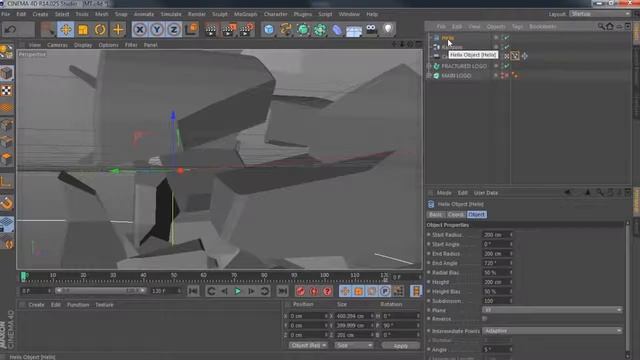Click Record Active Objects button
Image resolution: width=640 pixels, height=360 pixels.
pyautogui.click(x=300, y=291)
